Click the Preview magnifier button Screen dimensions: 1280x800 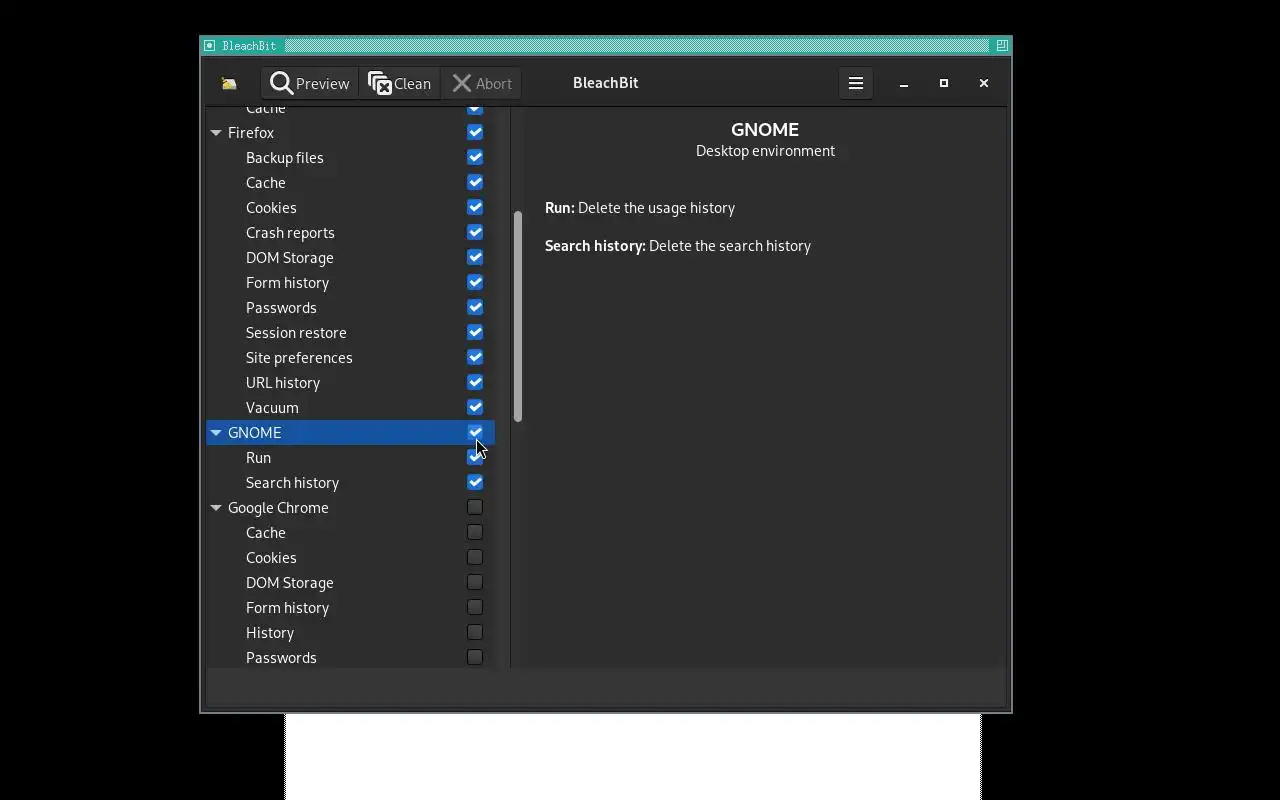coord(310,83)
